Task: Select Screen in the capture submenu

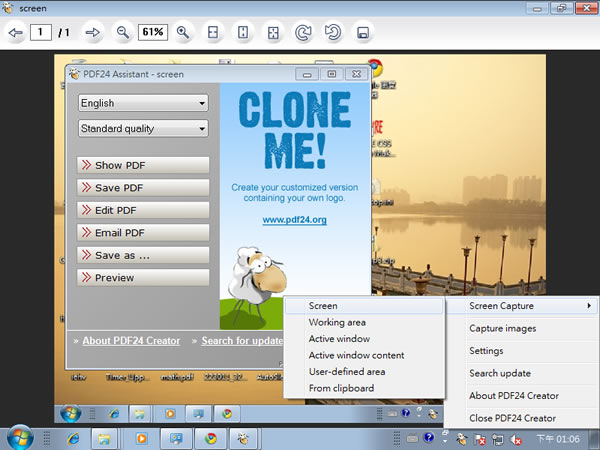Action: tap(364, 306)
